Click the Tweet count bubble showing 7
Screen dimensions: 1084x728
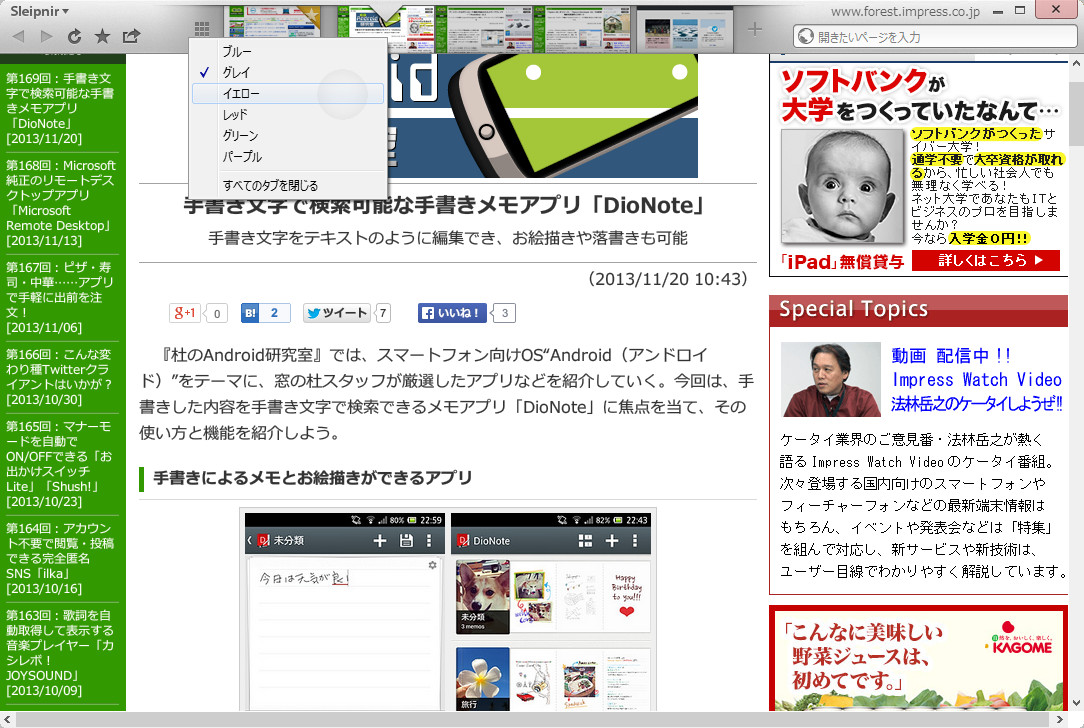[x=383, y=313]
